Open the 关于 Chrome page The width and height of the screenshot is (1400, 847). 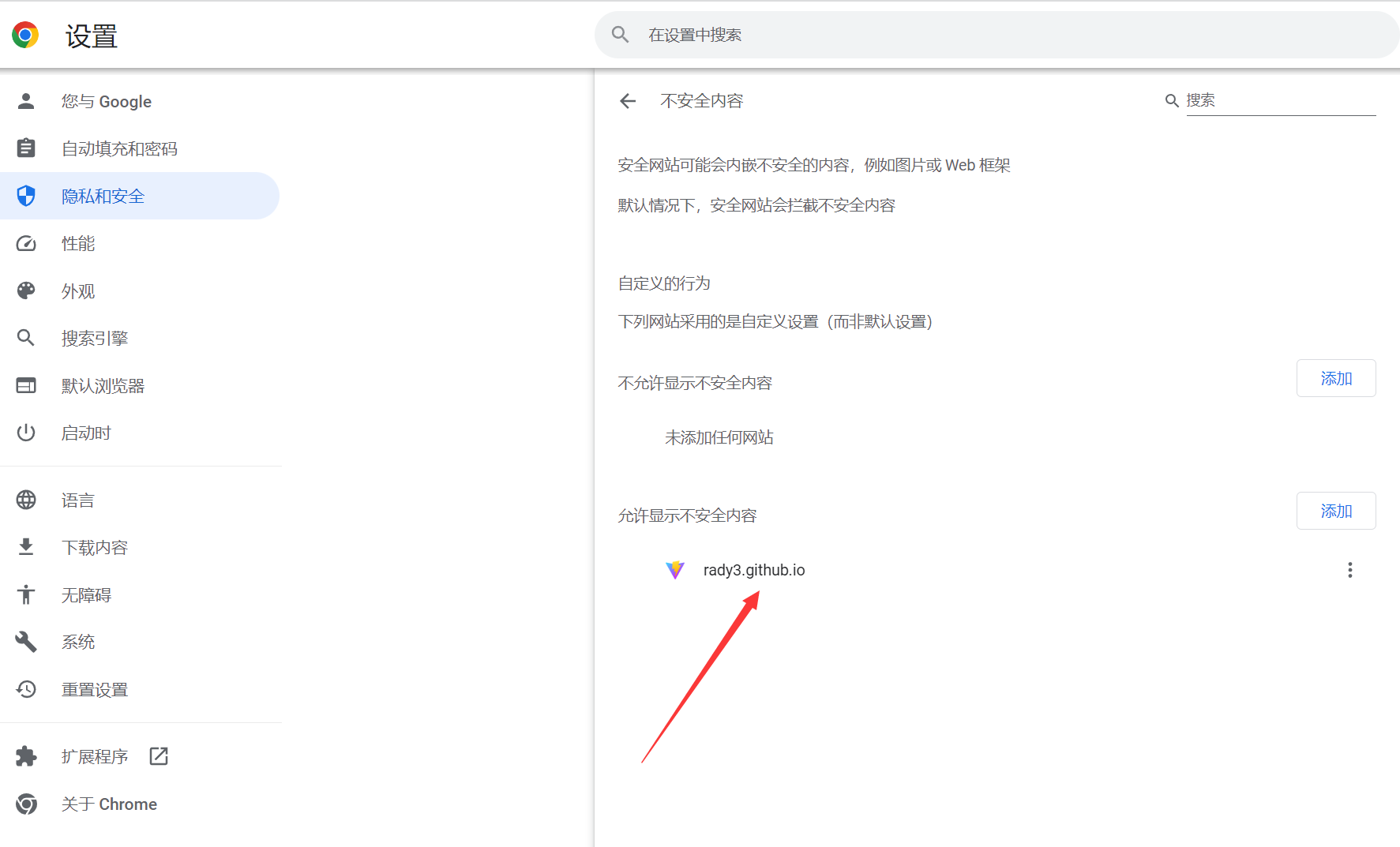[x=140, y=804]
